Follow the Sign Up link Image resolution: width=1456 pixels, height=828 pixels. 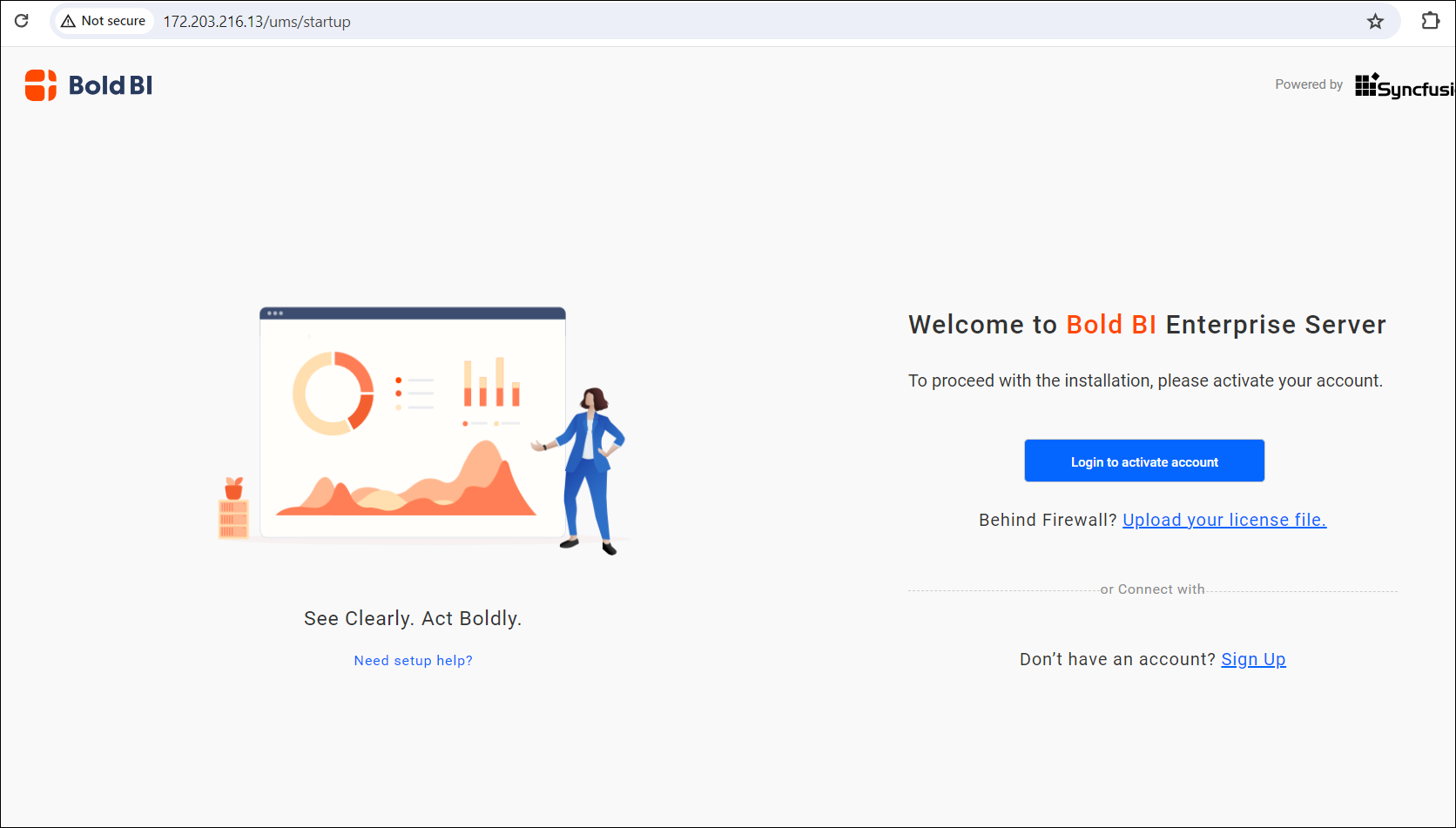(1253, 659)
